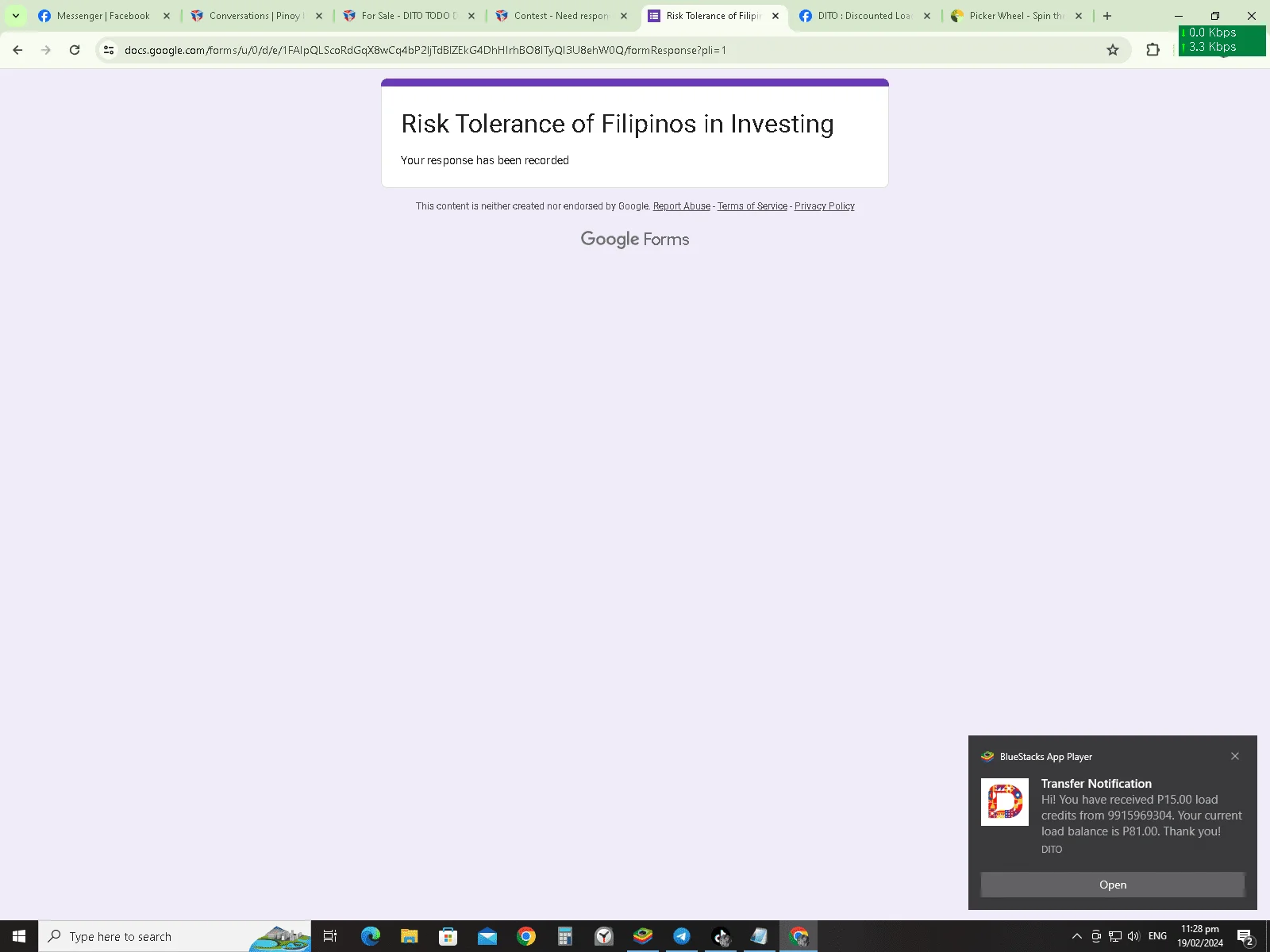This screenshot has width=1270, height=952.
Task: Open Telegram from the taskbar
Action: (x=682, y=936)
